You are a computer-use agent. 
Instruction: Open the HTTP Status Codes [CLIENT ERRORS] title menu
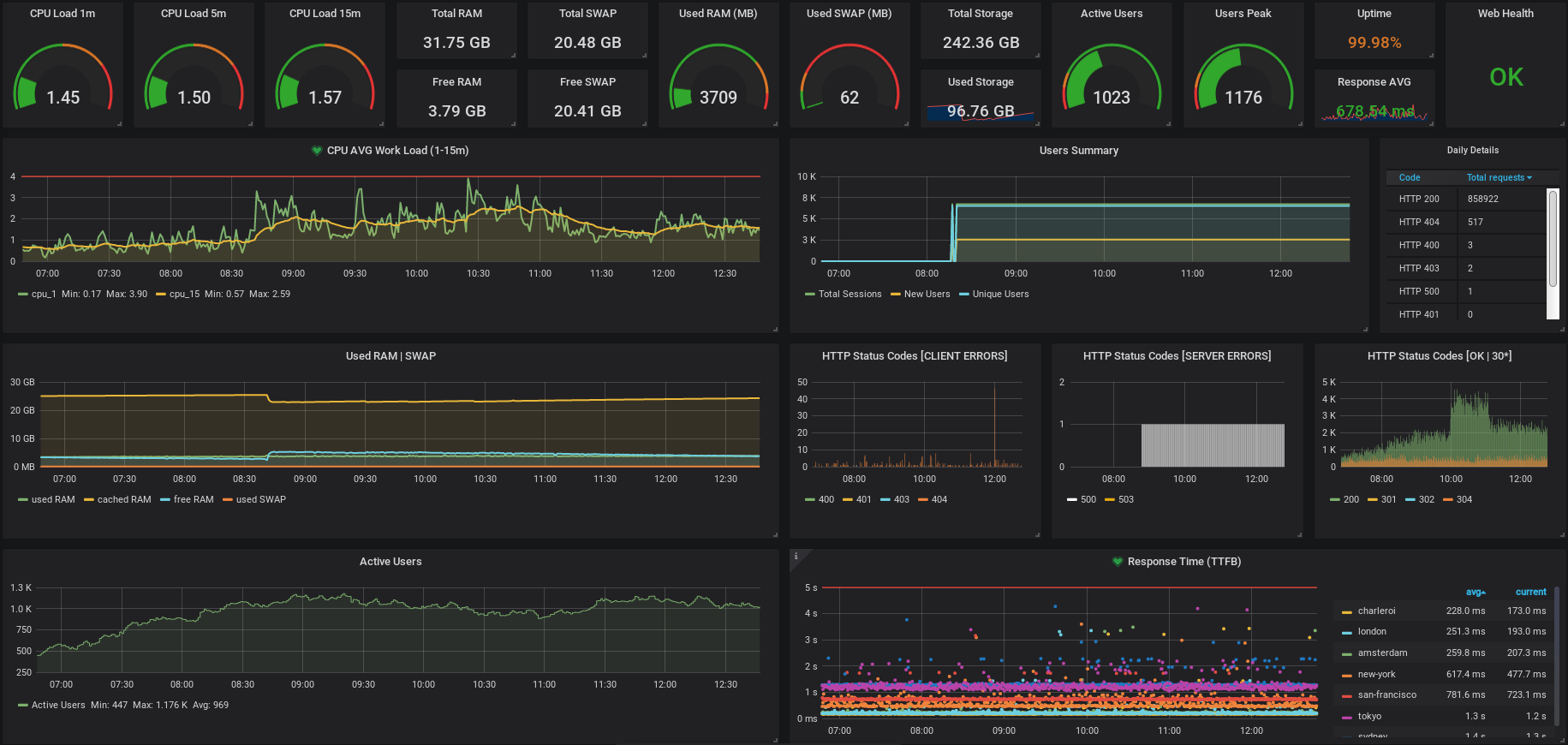point(915,356)
